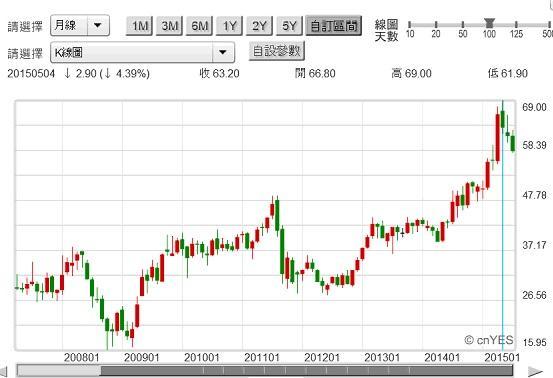The width and height of the screenshot is (553, 378).
Task: Set days slider to the 125 tick
Action: 516,25
